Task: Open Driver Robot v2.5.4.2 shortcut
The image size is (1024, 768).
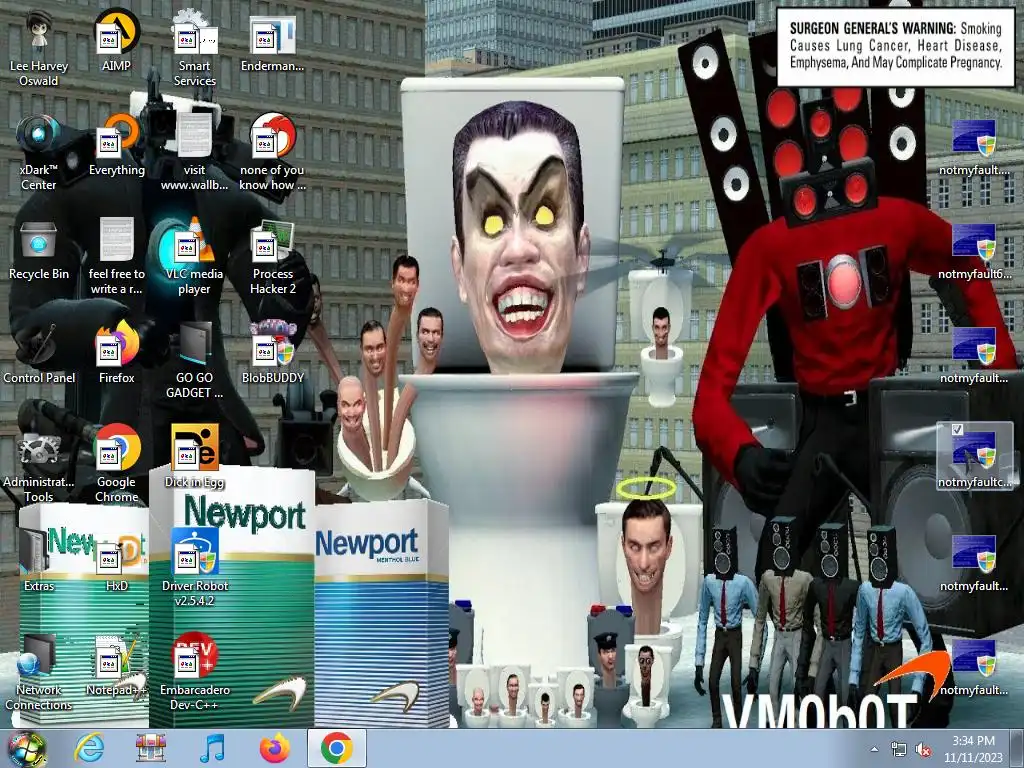Action: [x=194, y=568]
